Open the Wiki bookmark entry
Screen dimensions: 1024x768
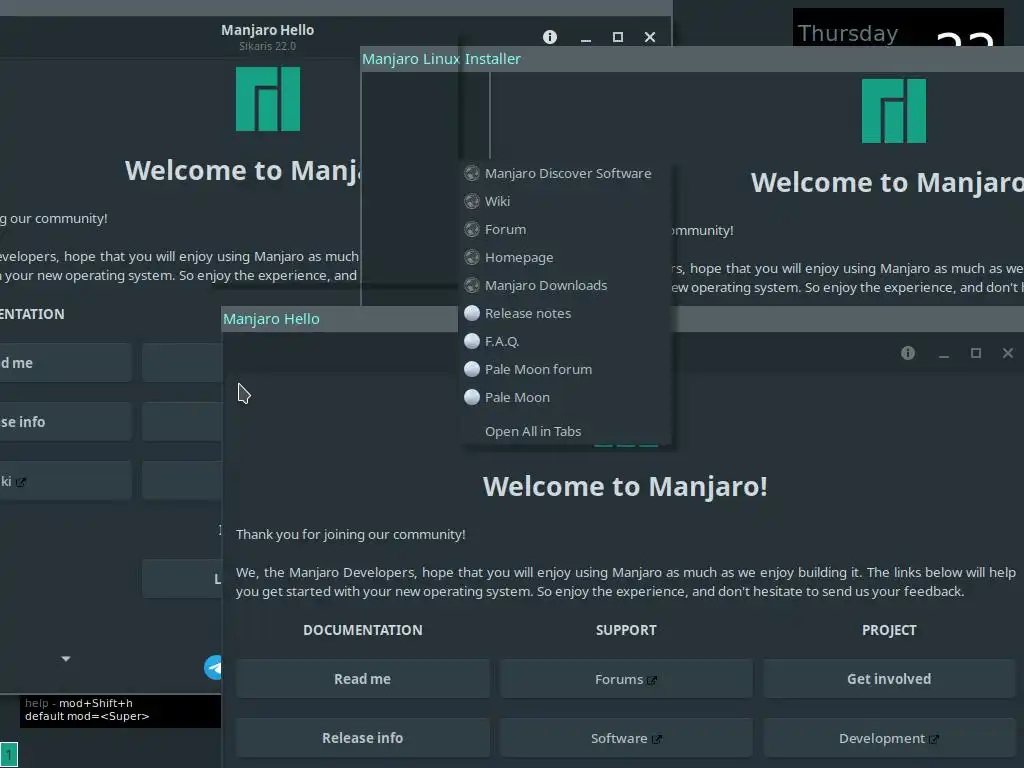pos(566,201)
